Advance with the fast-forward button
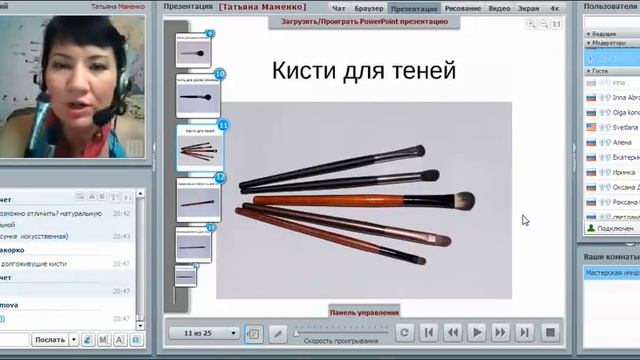 [500, 333]
